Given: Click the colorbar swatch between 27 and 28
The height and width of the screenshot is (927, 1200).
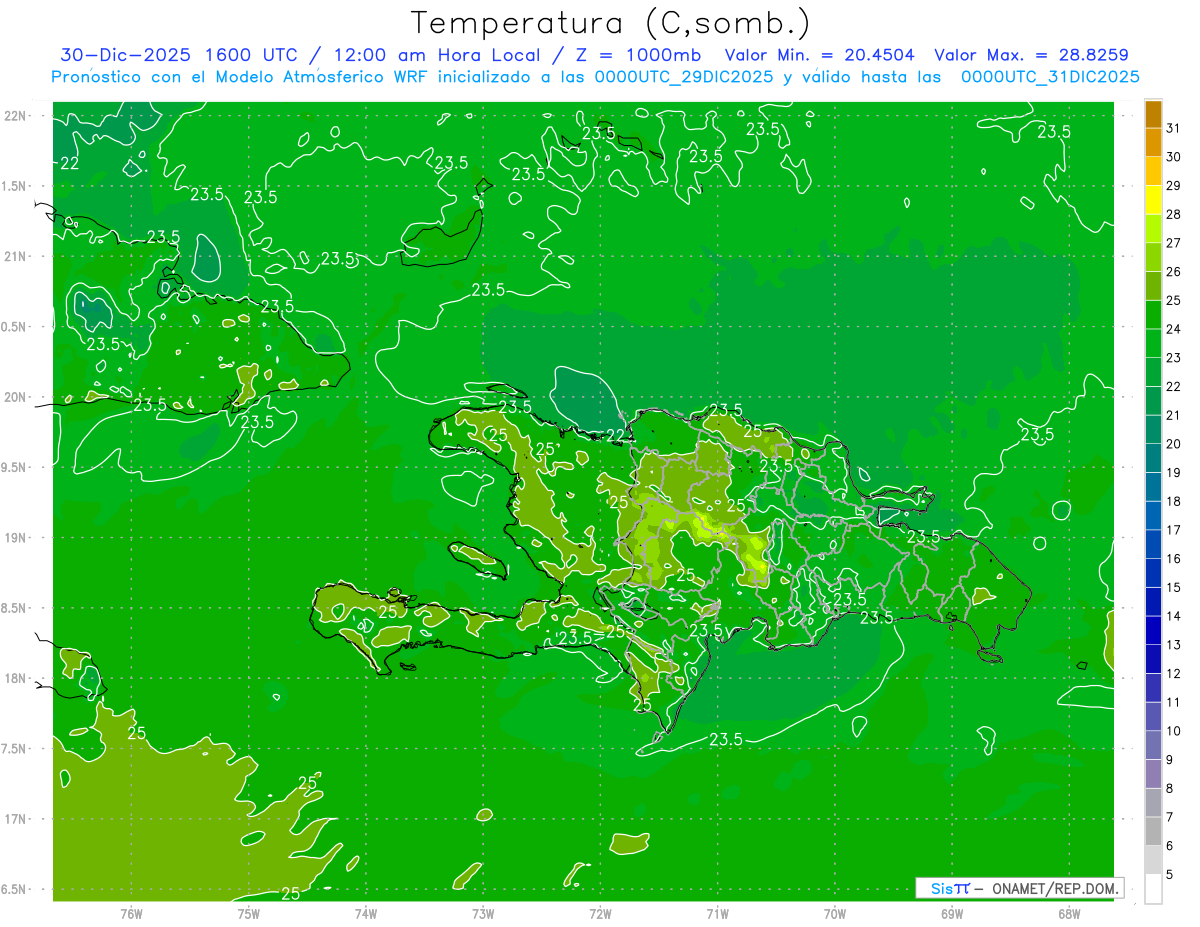Looking at the screenshot, I should point(1153,229).
